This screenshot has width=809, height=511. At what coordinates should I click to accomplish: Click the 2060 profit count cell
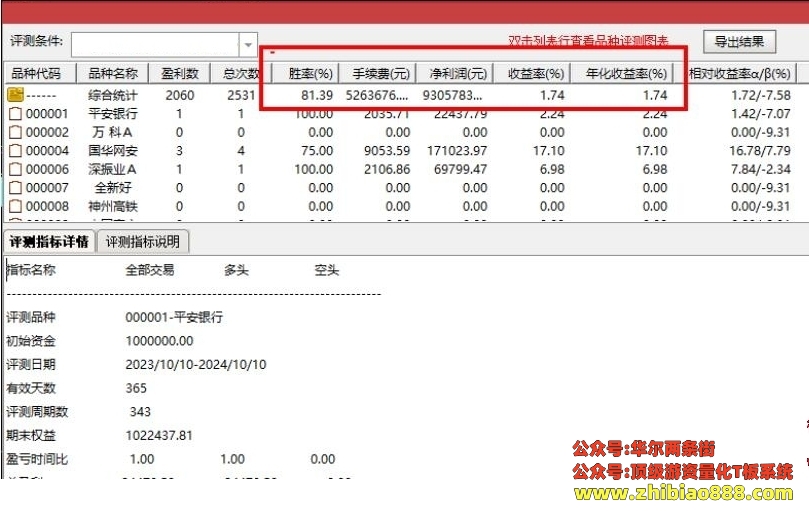(180, 95)
